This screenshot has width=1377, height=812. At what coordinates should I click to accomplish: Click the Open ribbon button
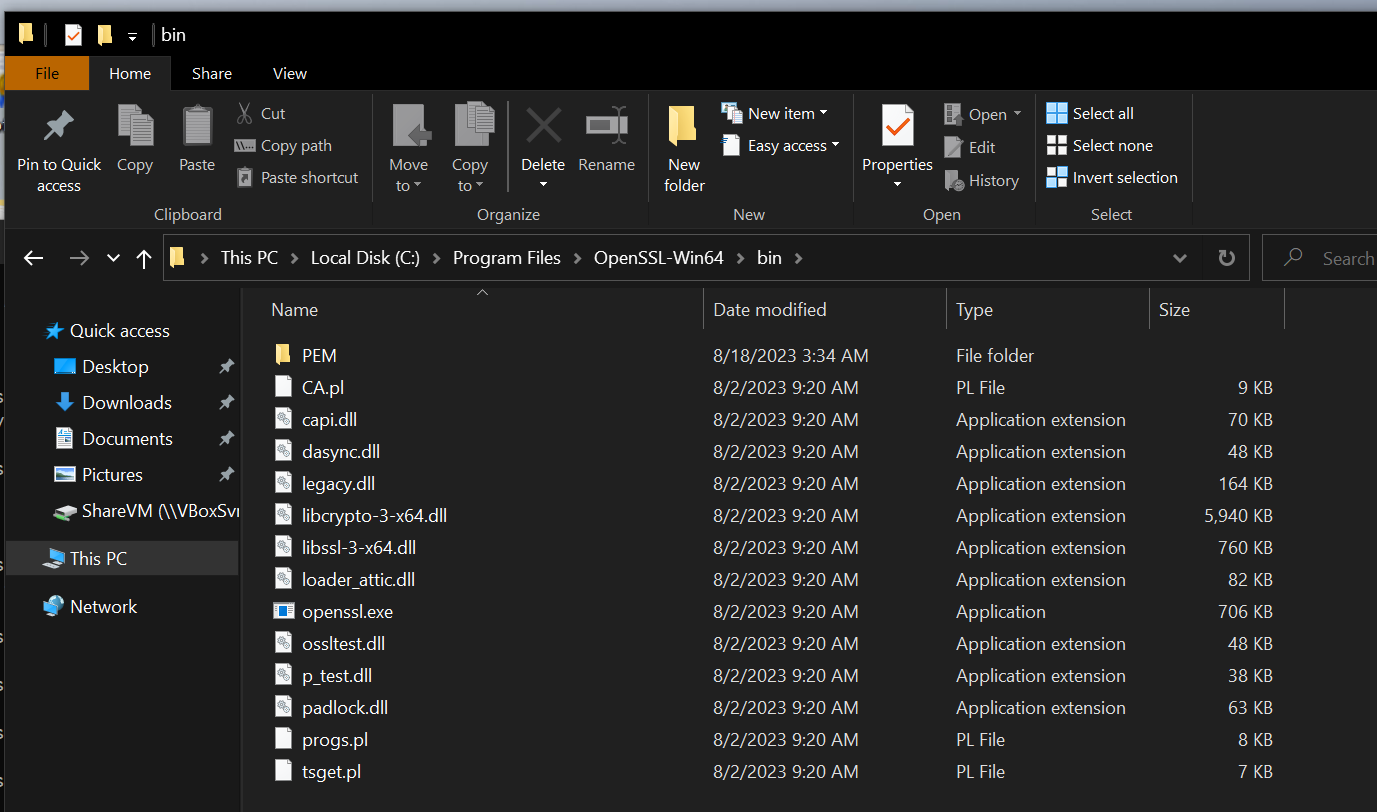[982, 115]
